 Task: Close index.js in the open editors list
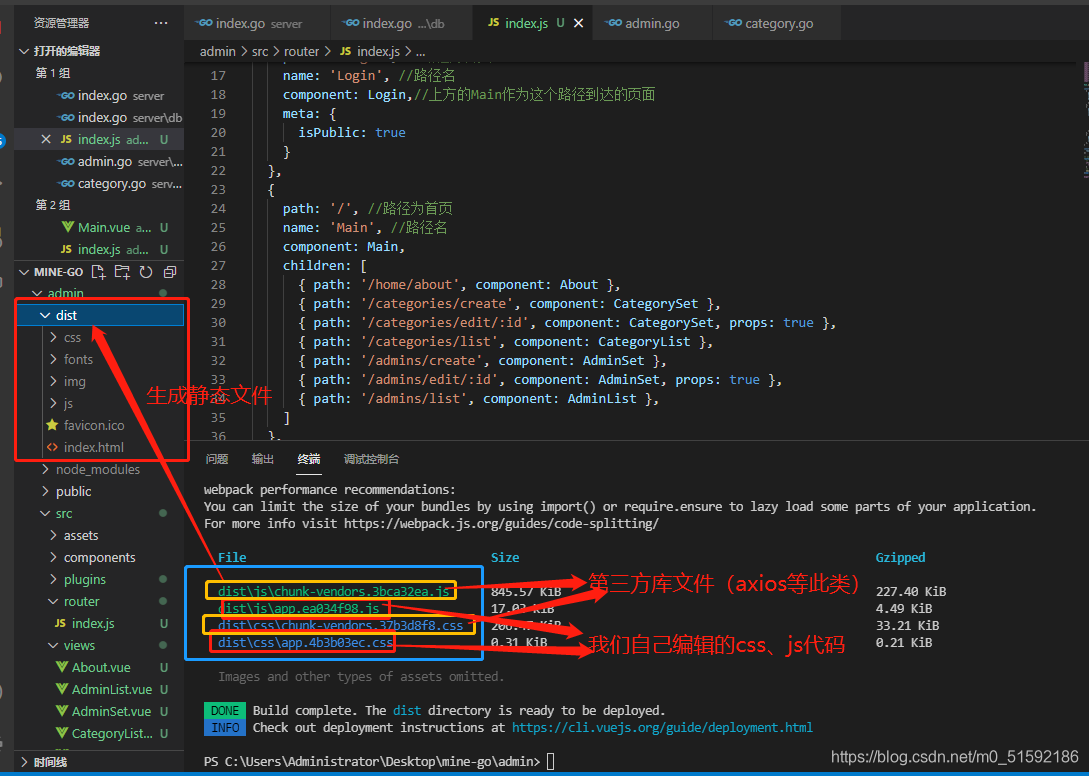[46, 140]
